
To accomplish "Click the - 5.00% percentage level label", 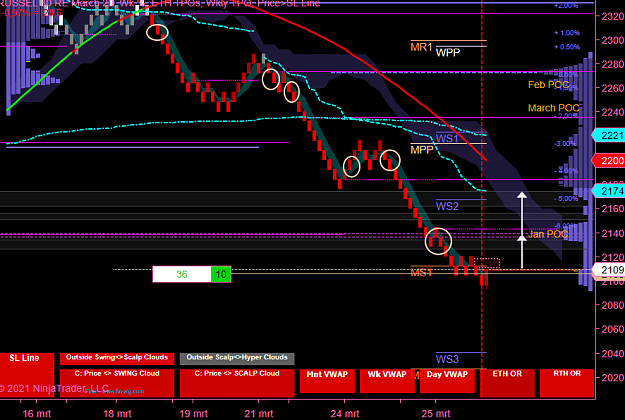I will [566, 198].
